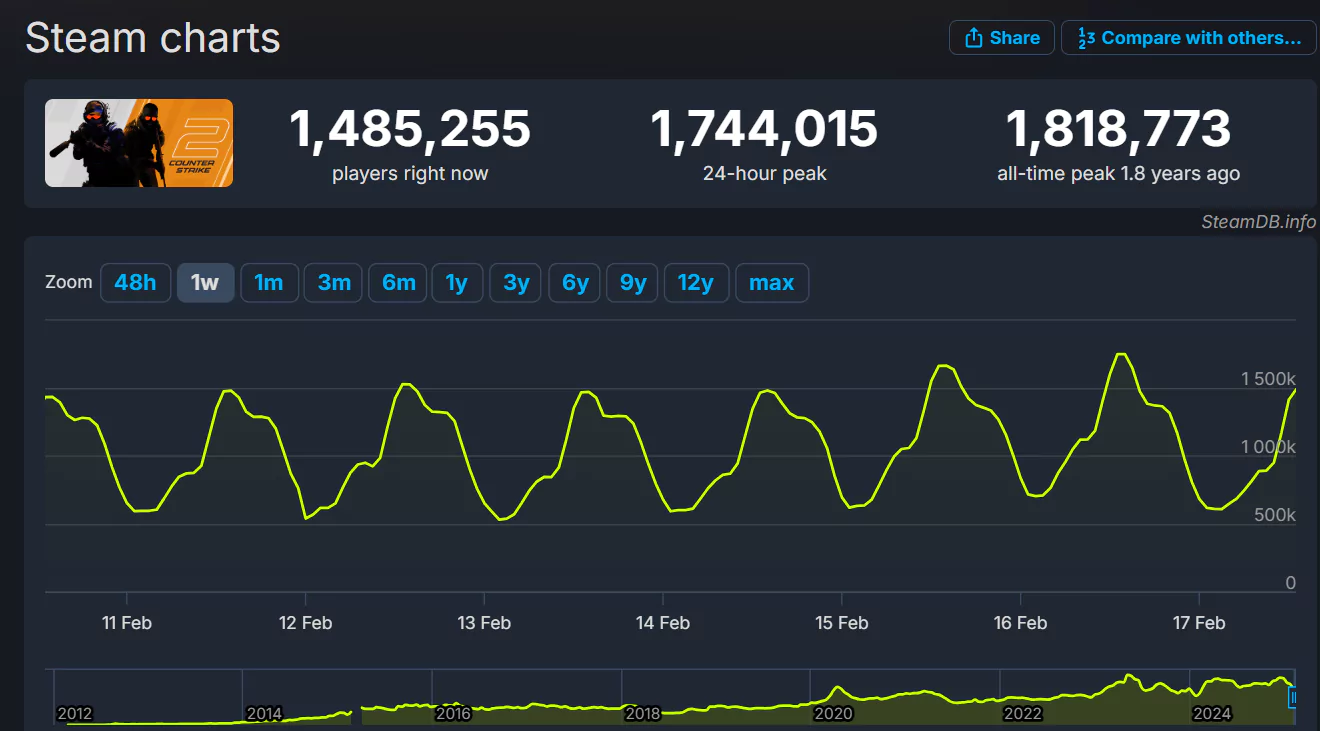Set chart zoom to 48h

[x=135, y=283]
